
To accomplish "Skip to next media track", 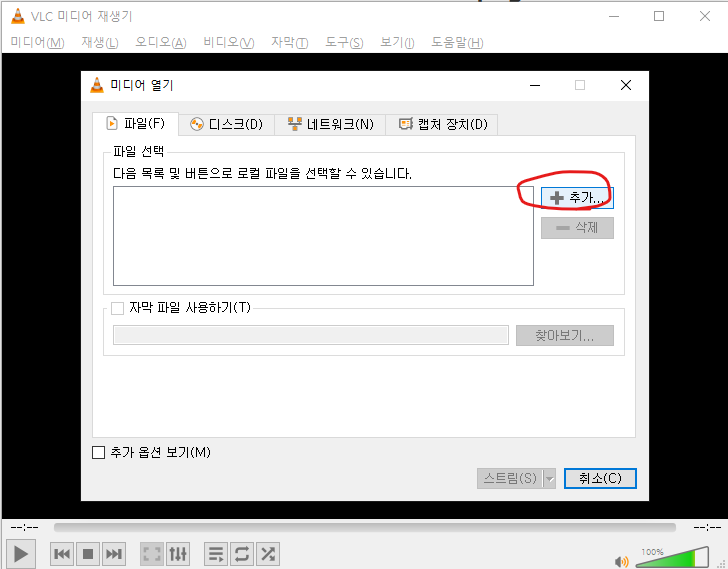I will pos(114,554).
